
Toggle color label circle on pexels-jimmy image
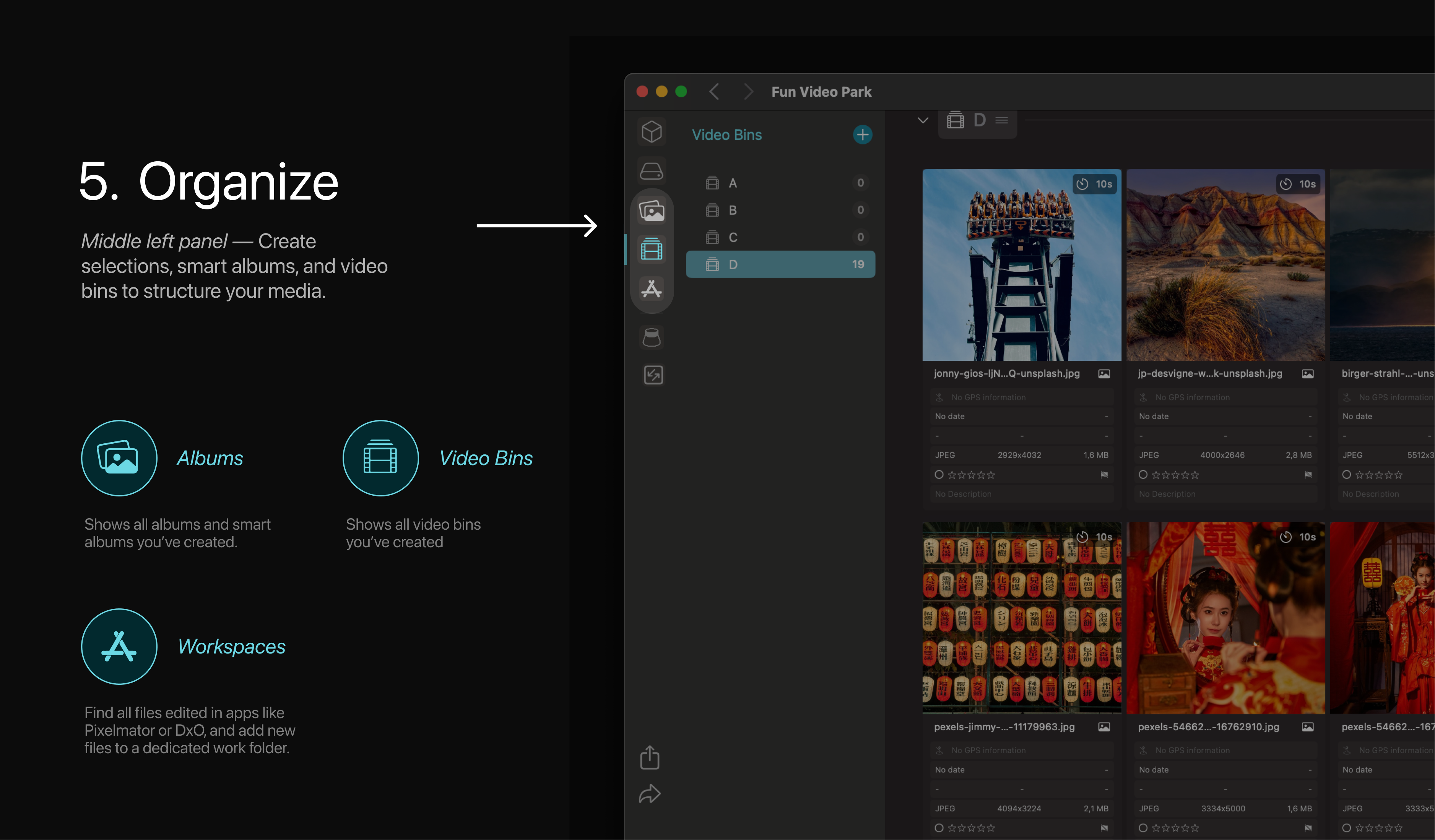coord(939,828)
